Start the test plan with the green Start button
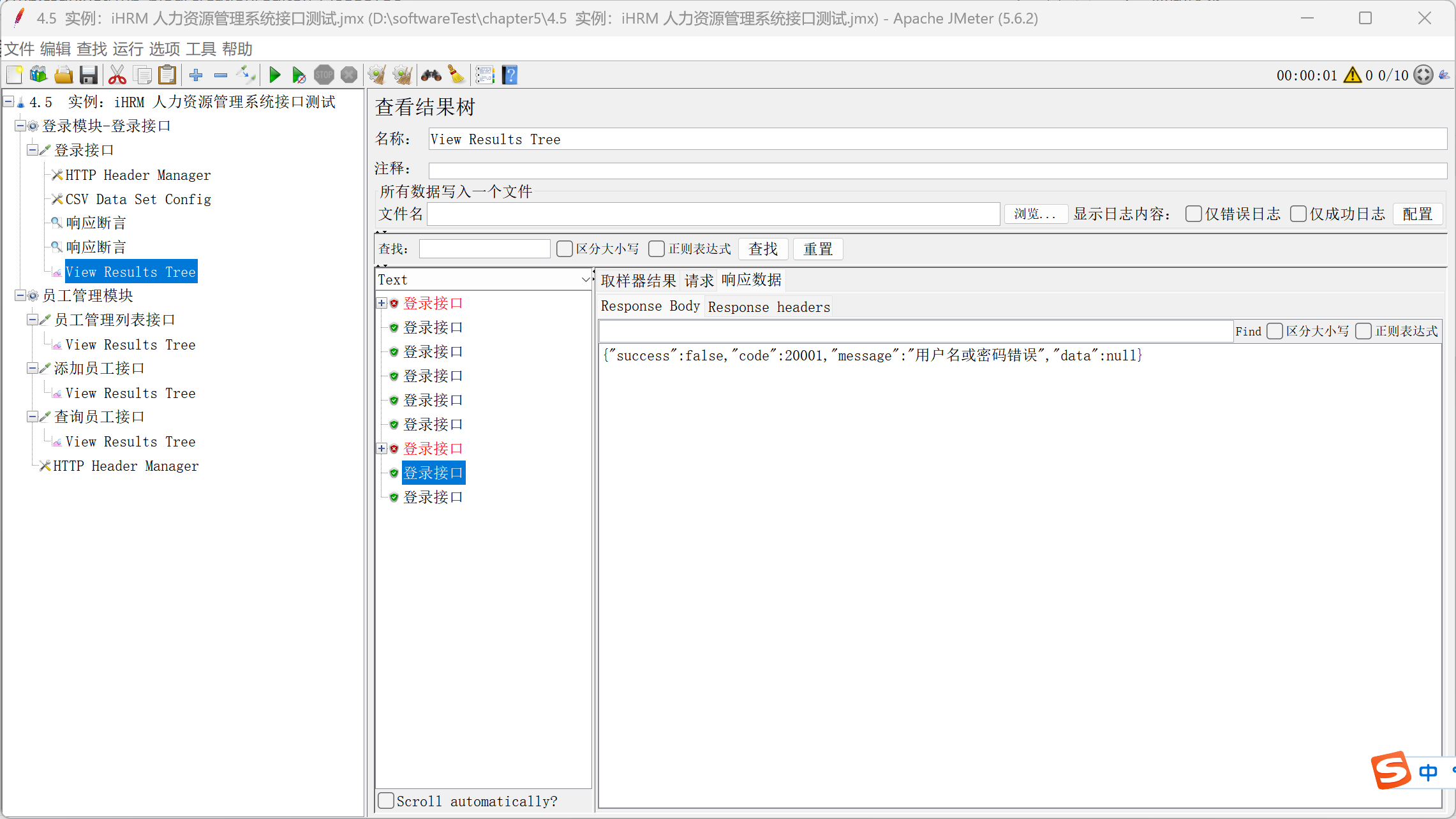Viewport: 1456px width, 819px height. pyautogui.click(x=274, y=75)
